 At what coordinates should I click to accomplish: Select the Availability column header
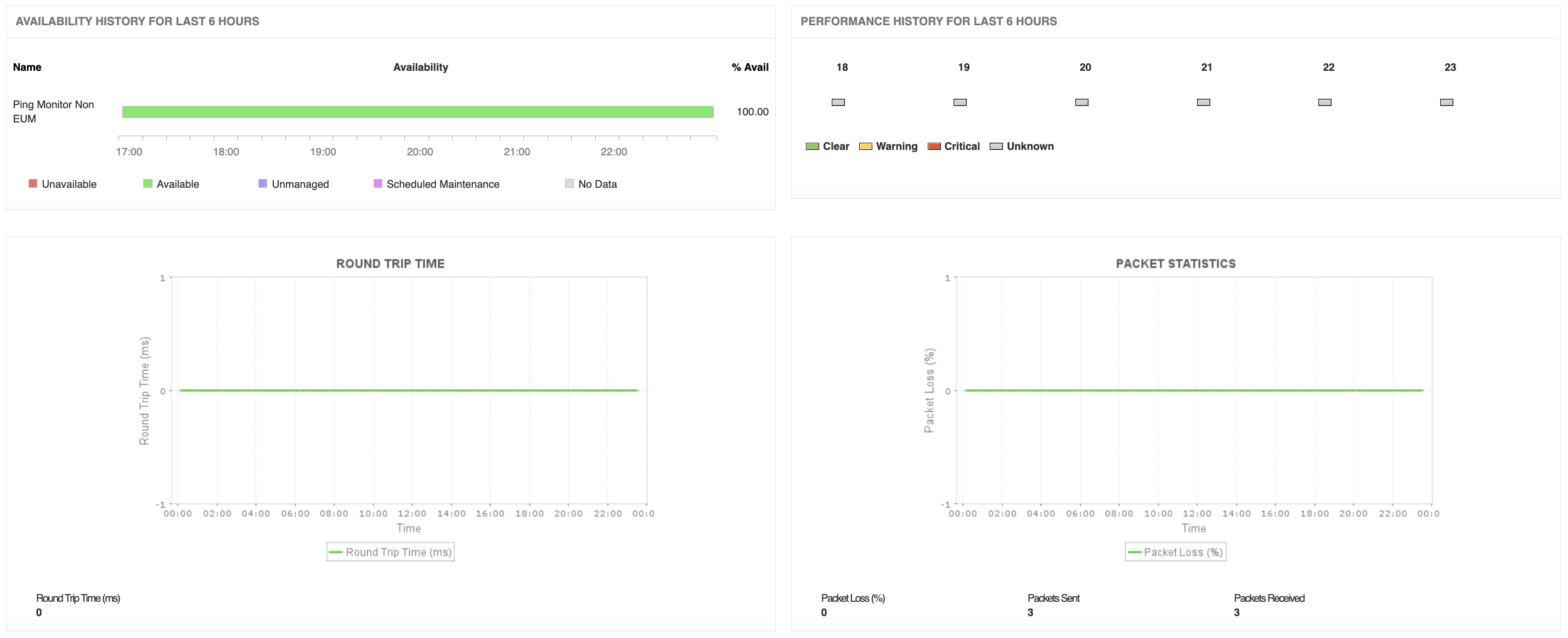pos(420,67)
